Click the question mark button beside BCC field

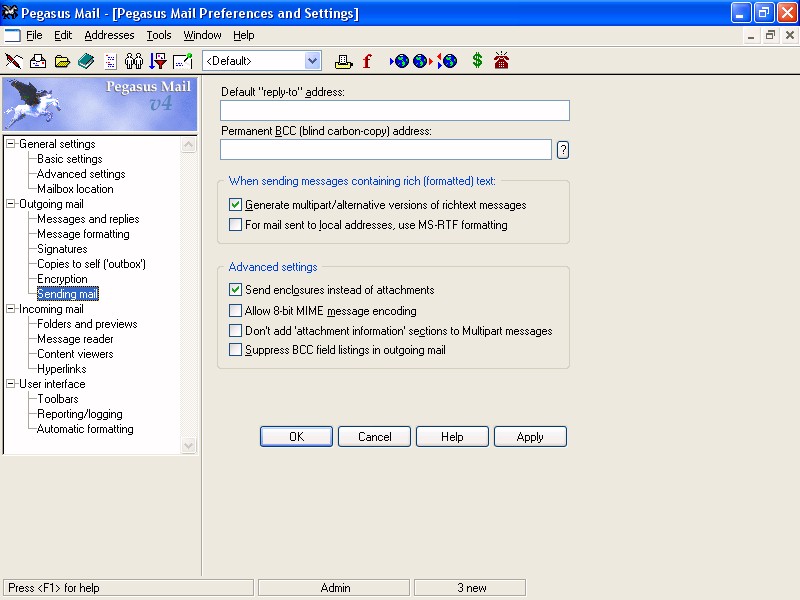pyautogui.click(x=563, y=150)
